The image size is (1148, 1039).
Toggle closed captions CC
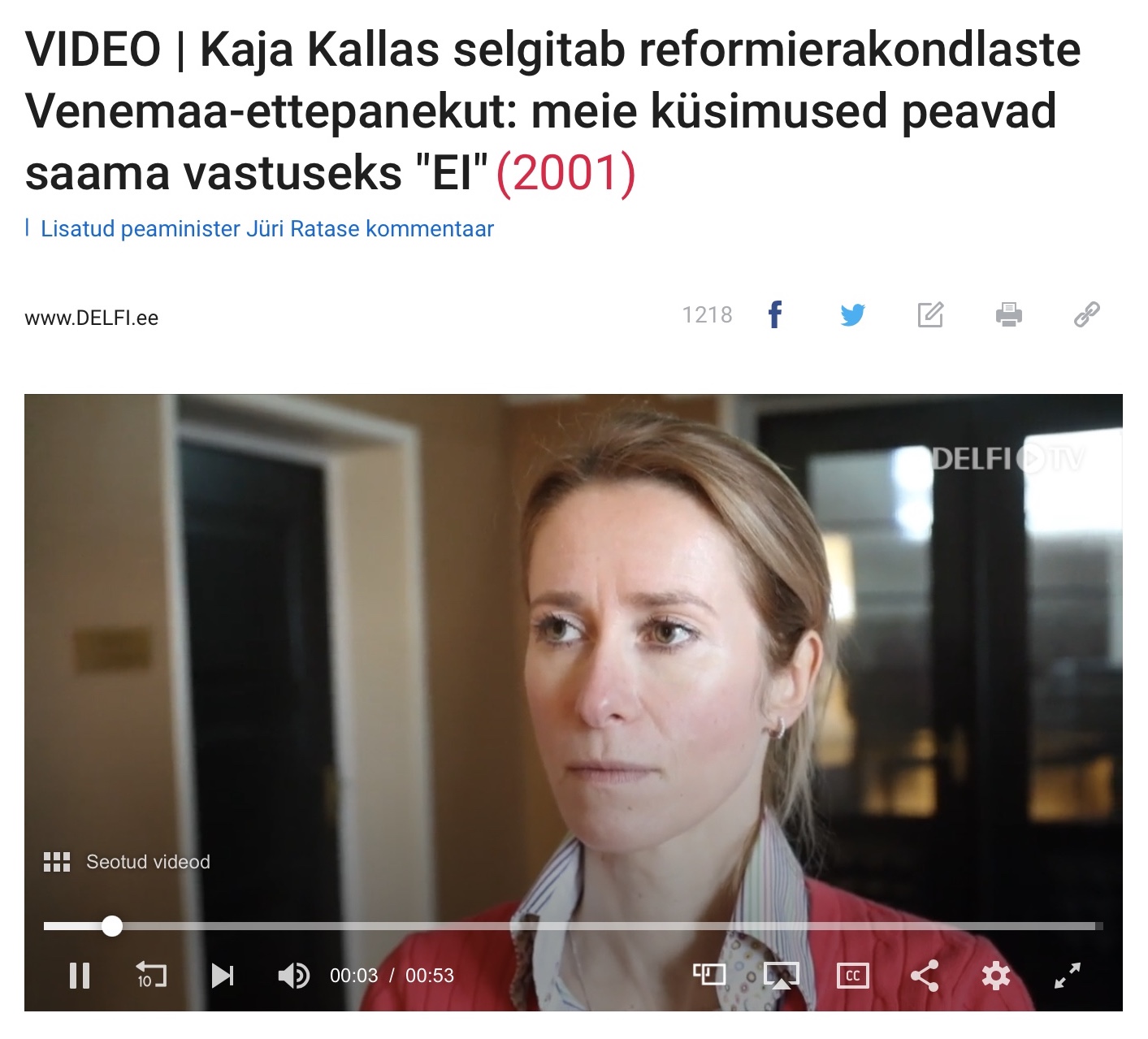(853, 976)
